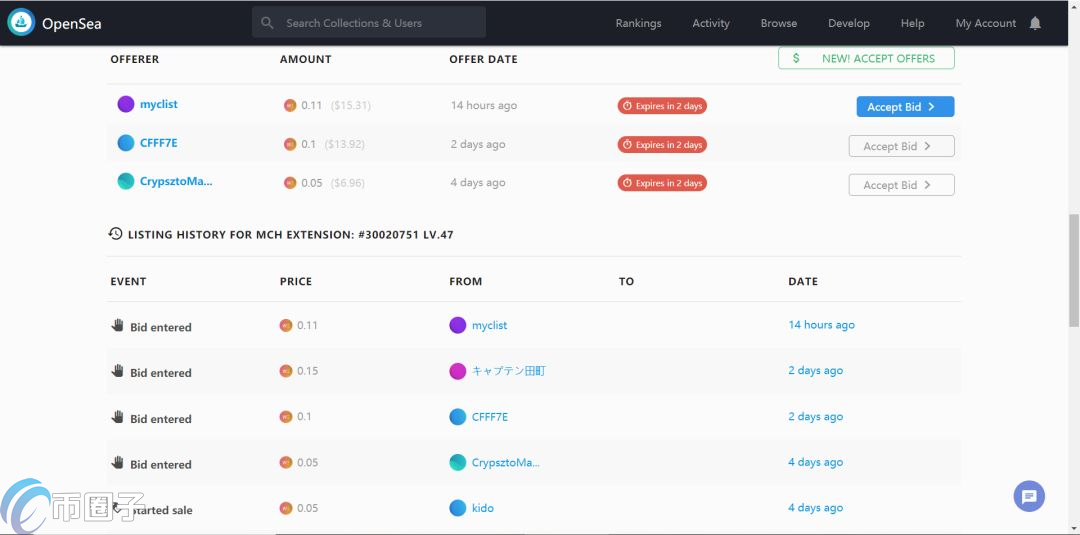
Task: Click myclist's purple avatar in offers
Action: click(125, 104)
